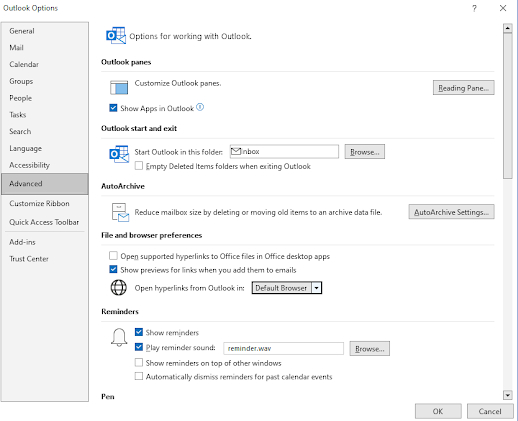
Task: Enable Automatically dismiss reminders for past calendar events
Action: (x=139, y=376)
